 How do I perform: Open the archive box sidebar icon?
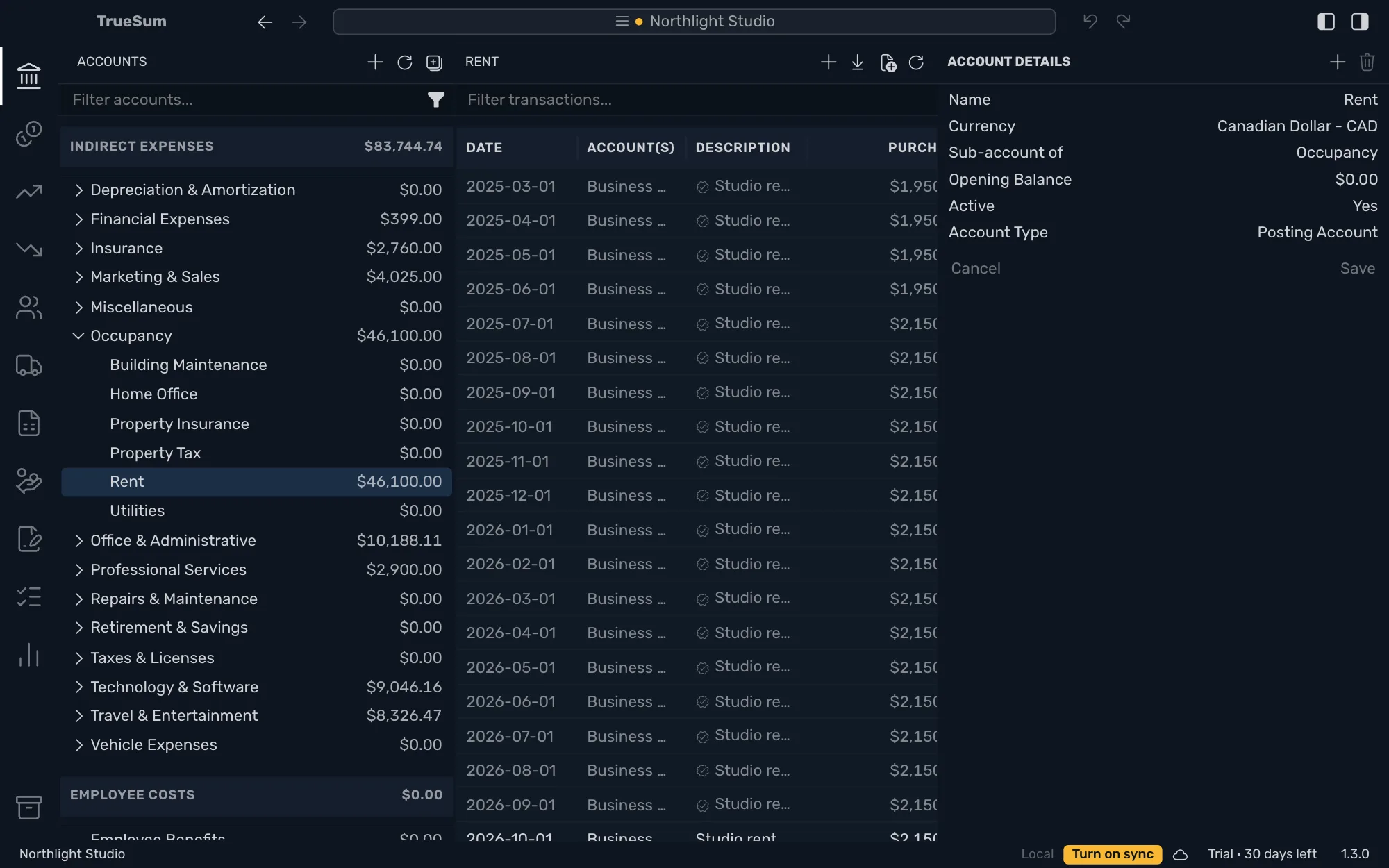tap(28, 807)
